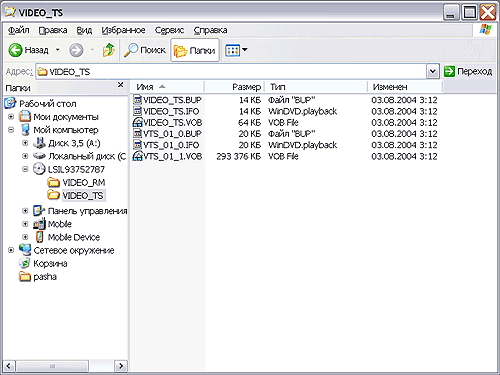Click the Мои документы folder icon

pyautogui.click(x=25, y=116)
